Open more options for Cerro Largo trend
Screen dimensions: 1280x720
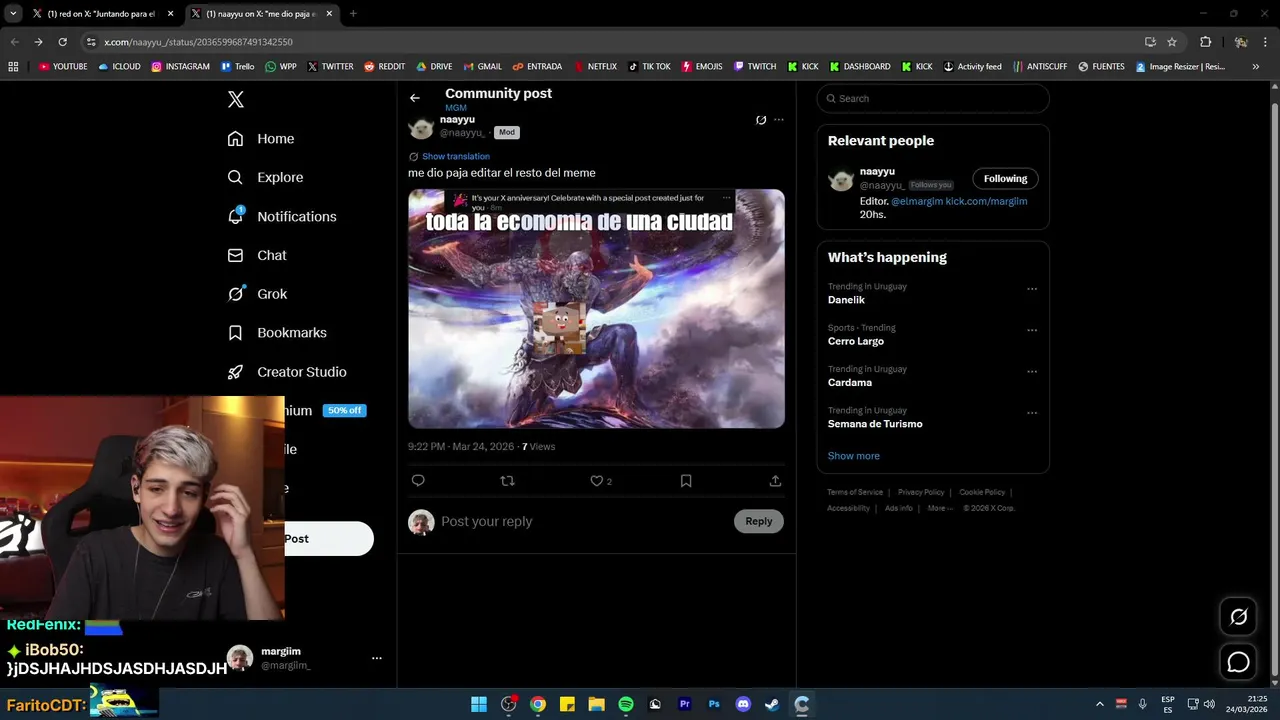click(1032, 330)
